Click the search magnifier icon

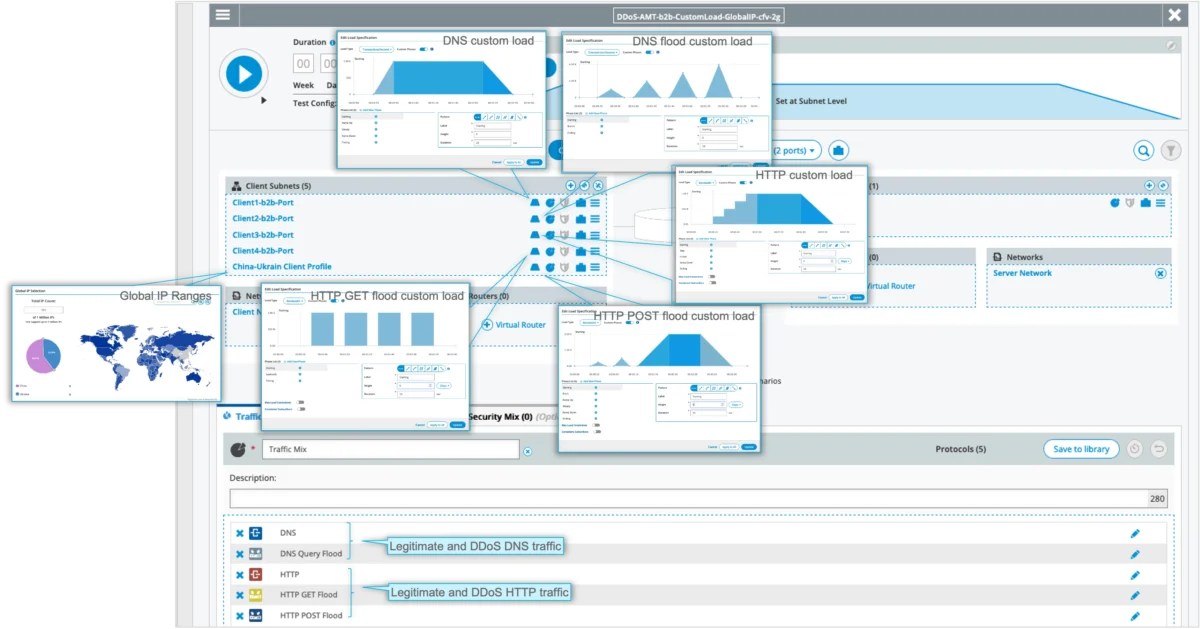tap(1143, 150)
